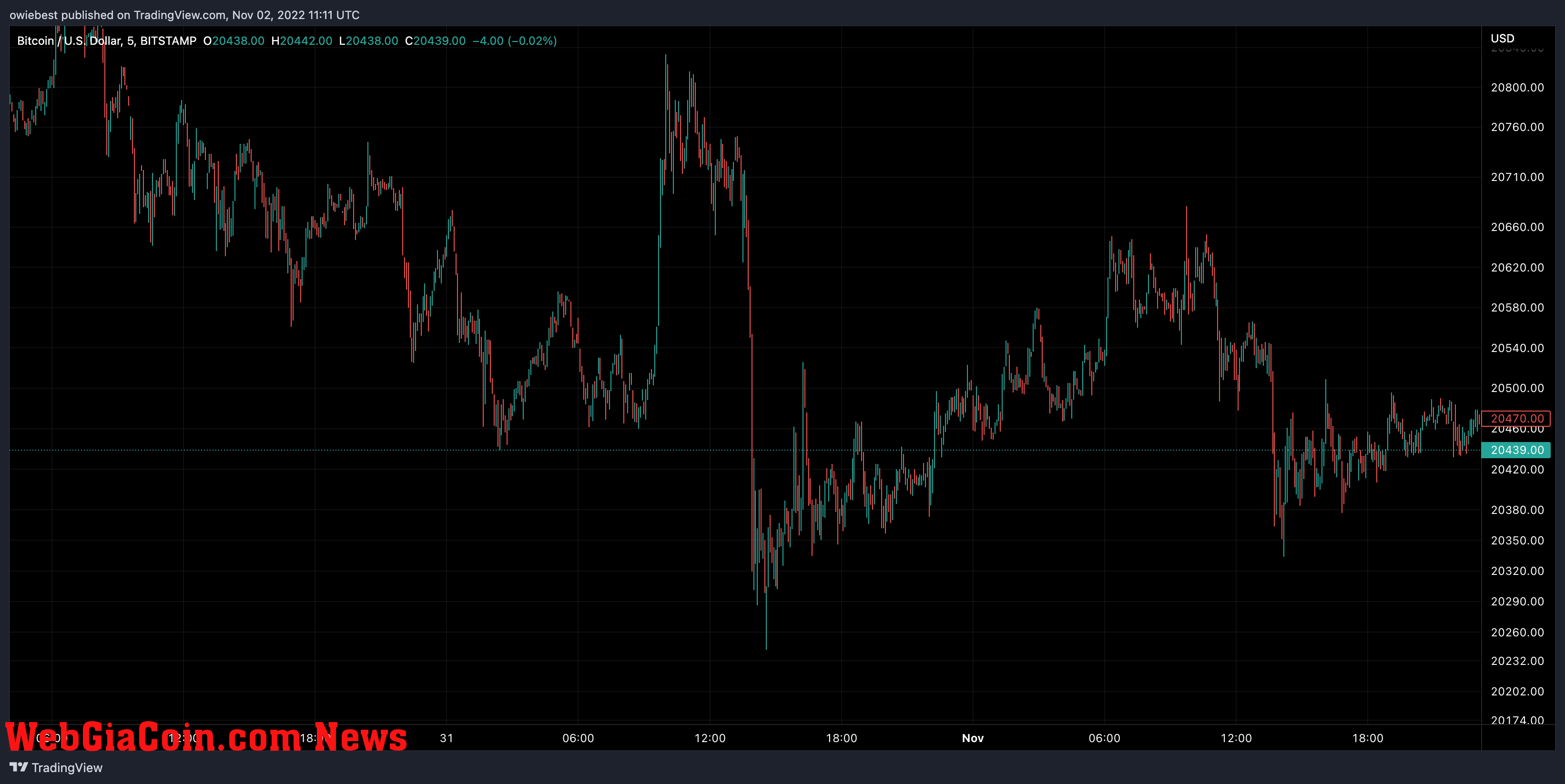Click the 12:00 label between 31 and Nov
1565x784 pixels.
coord(710,738)
